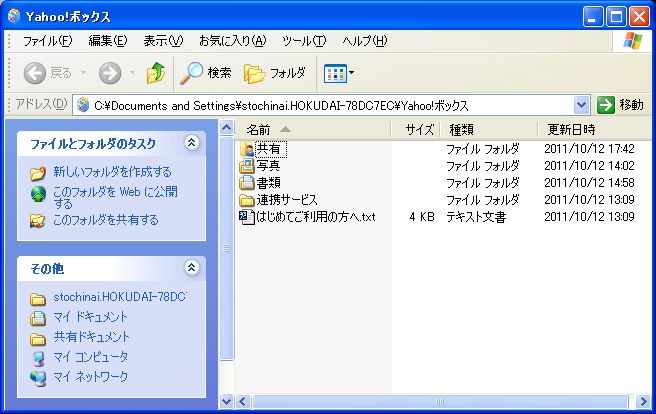Sort by サイズ column header

[x=415, y=130]
